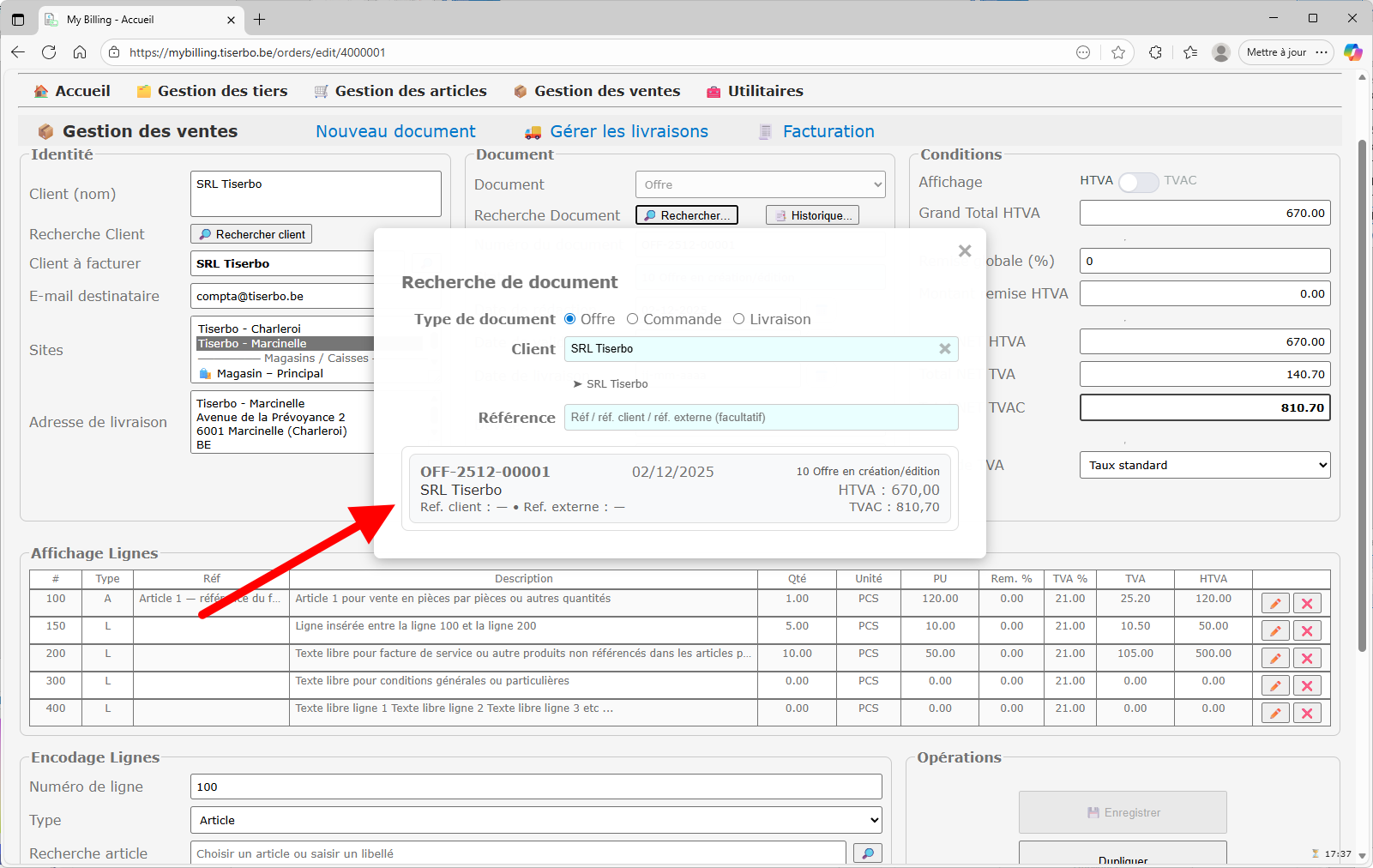Clear the Client field in search dialog
Viewport: 1373px width, 868px height.
(944, 349)
